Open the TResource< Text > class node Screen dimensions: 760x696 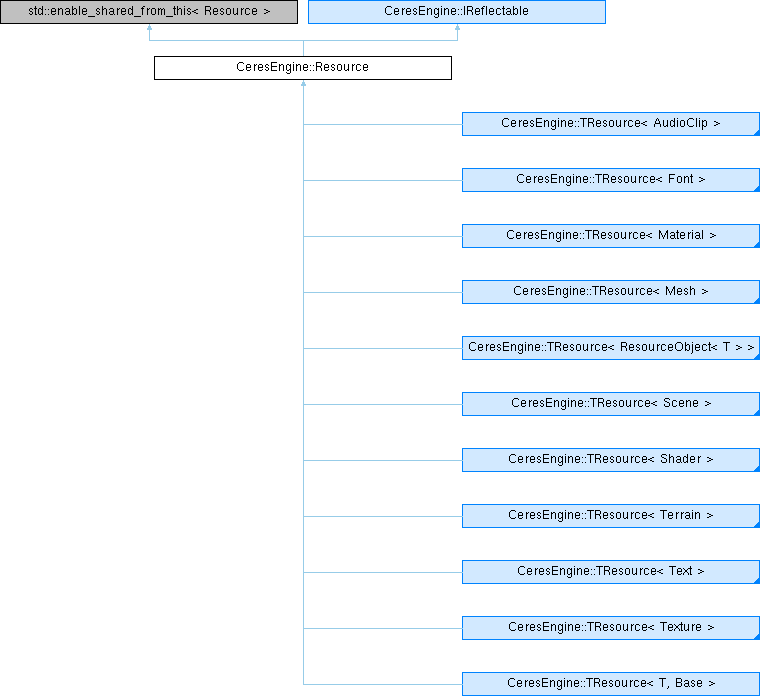click(x=610, y=572)
